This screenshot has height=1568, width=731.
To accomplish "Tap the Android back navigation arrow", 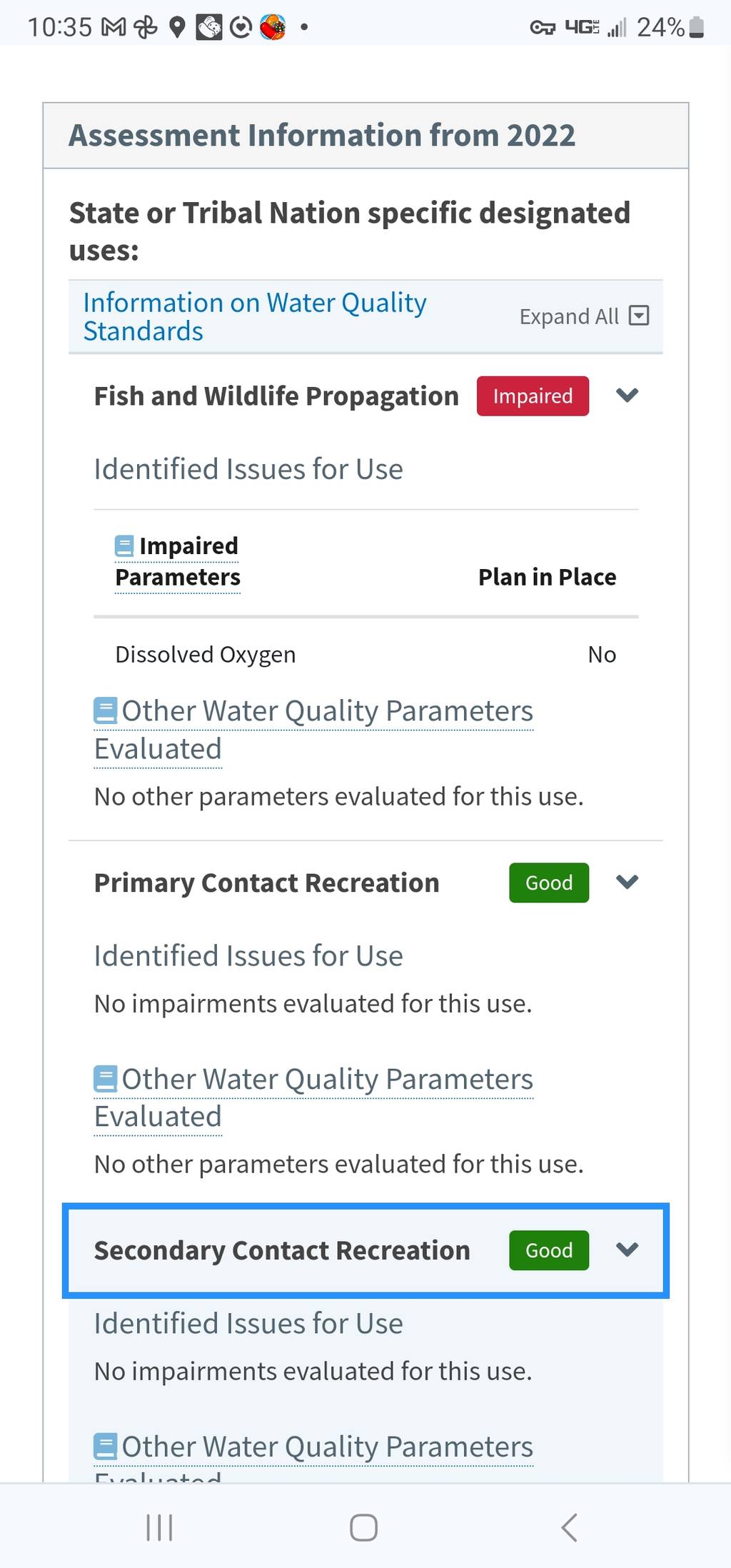I will pyautogui.click(x=569, y=1527).
